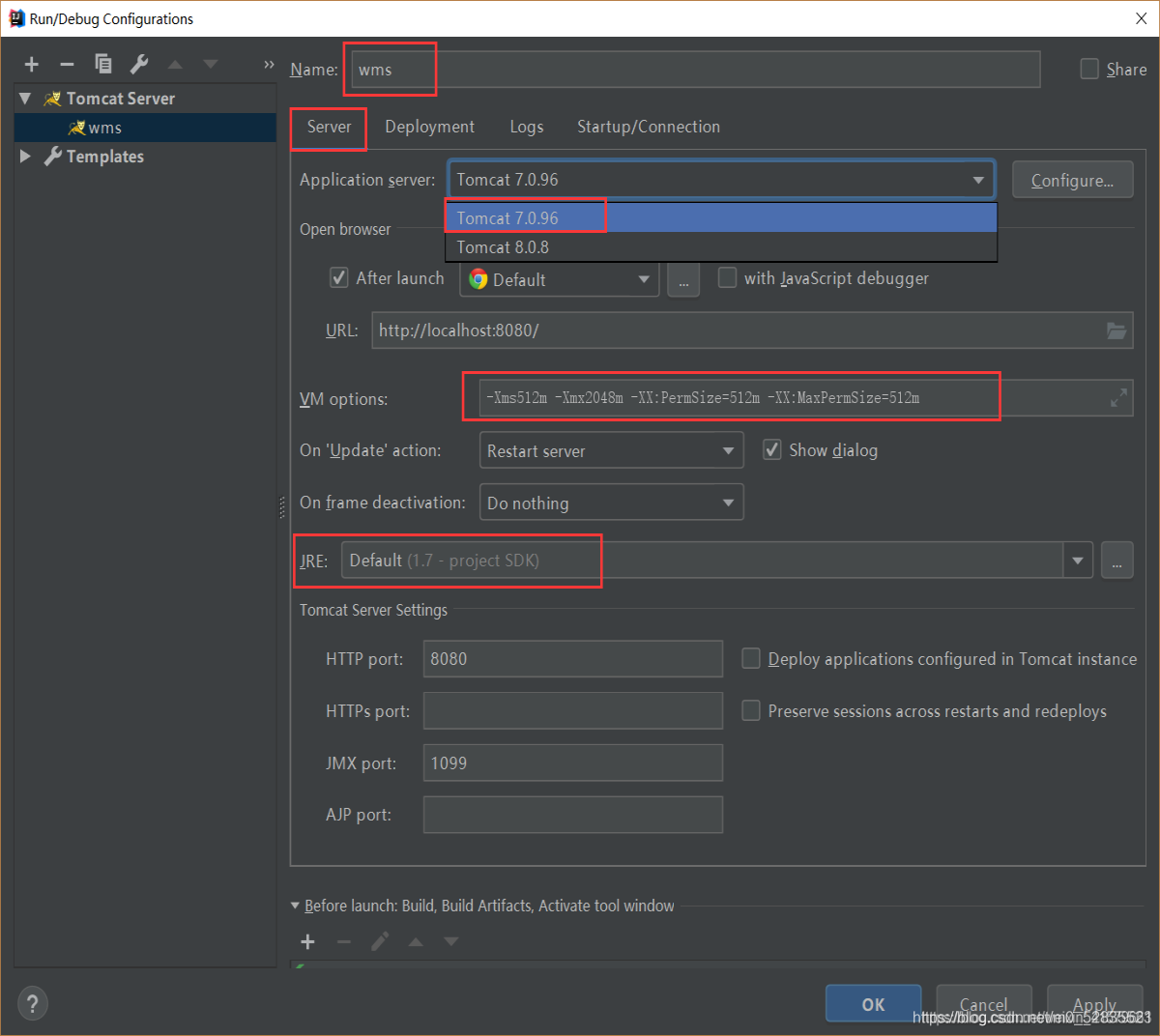Click the VM options input field
The height and width of the screenshot is (1036, 1160).
806,398
